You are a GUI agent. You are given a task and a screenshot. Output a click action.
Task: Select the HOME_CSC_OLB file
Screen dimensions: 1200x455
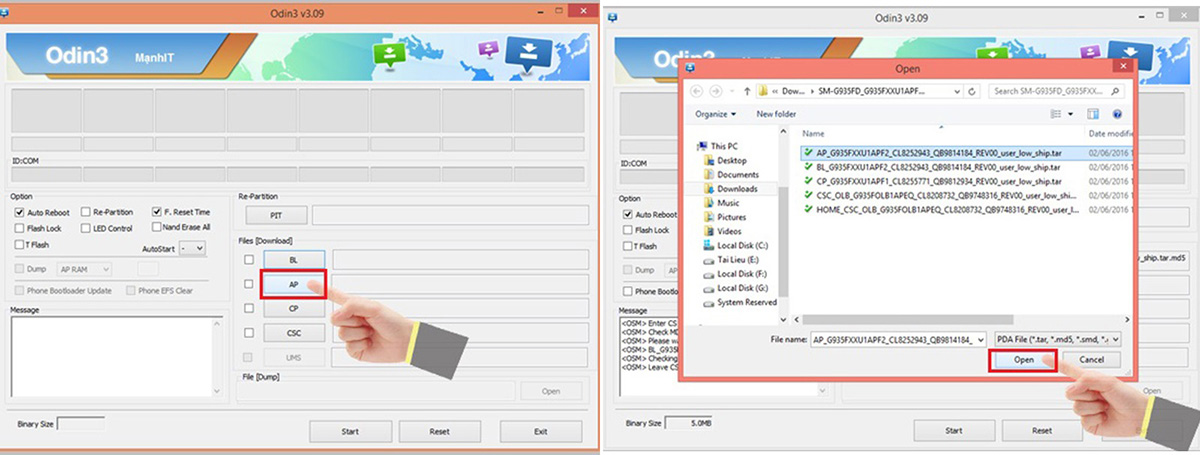[x=940, y=210]
